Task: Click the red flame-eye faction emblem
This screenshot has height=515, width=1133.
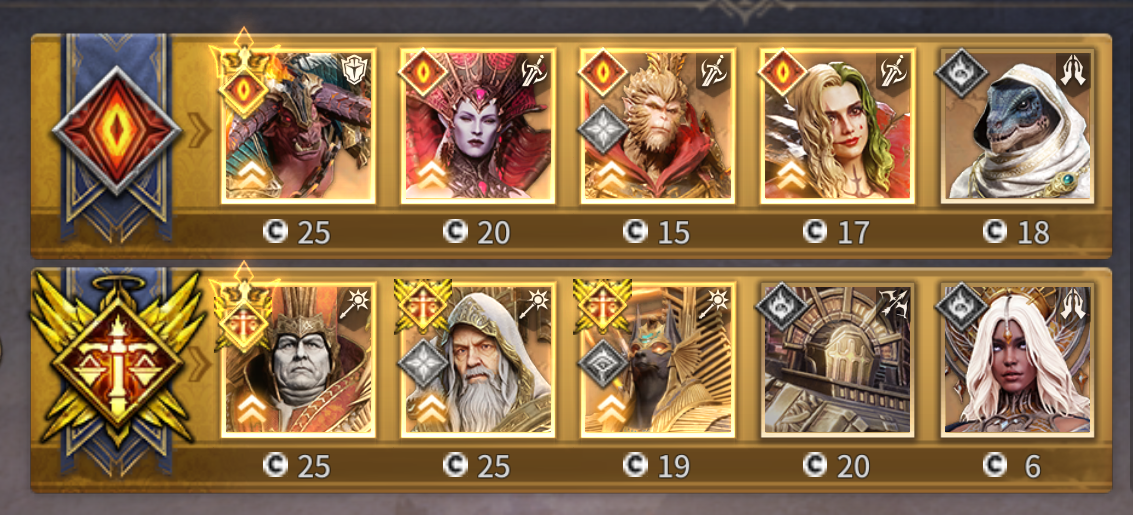Action: click(116, 131)
